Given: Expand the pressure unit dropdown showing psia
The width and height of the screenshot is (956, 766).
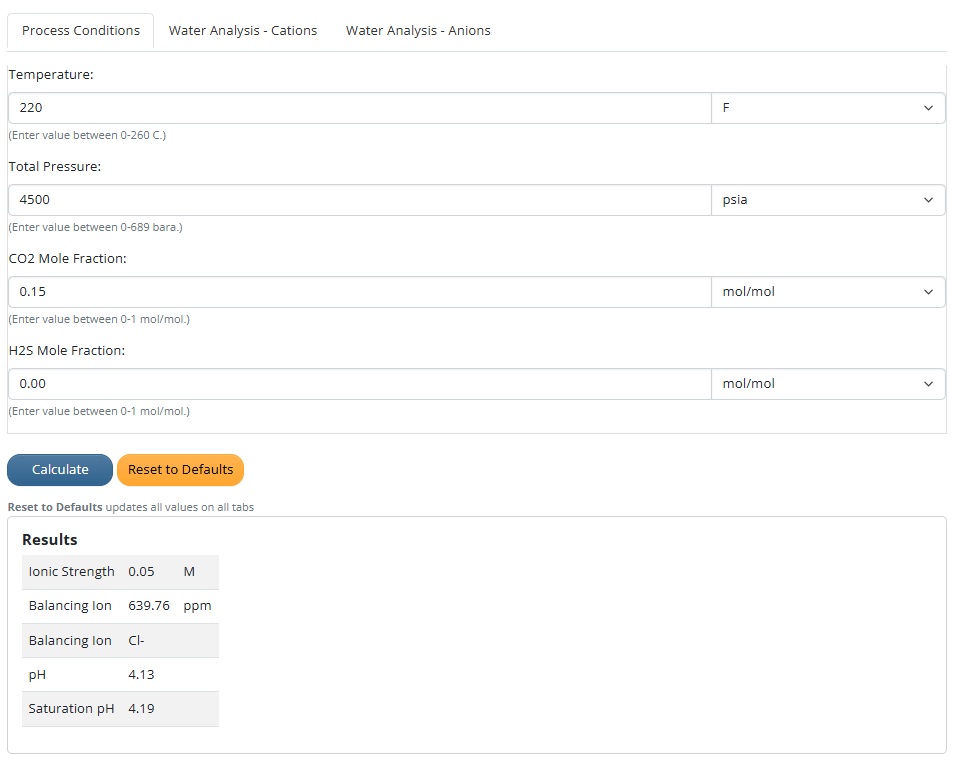Looking at the screenshot, I should pyautogui.click(x=827, y=200).
